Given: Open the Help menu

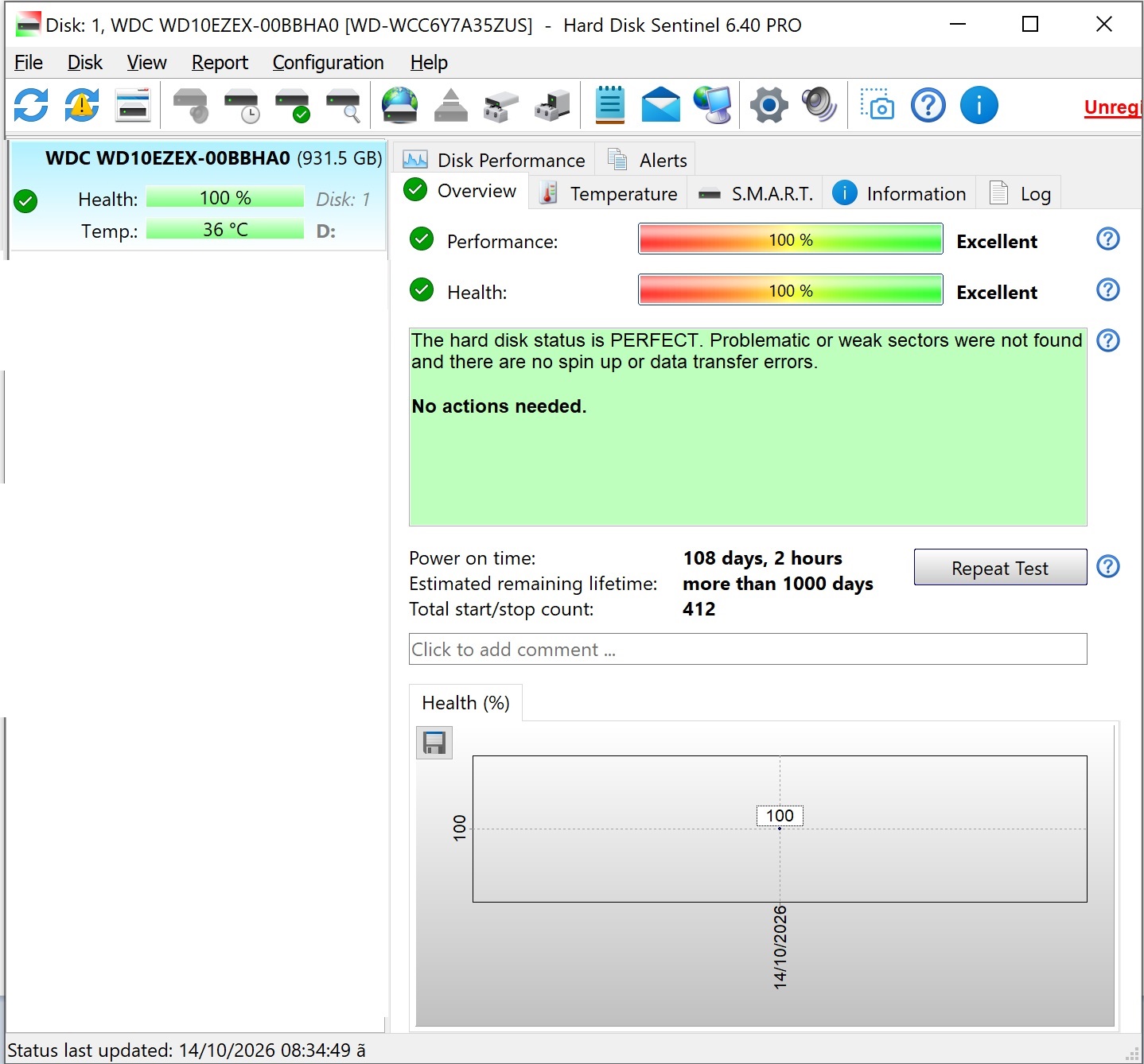Looking at the screenshot, I should (429, 63).
